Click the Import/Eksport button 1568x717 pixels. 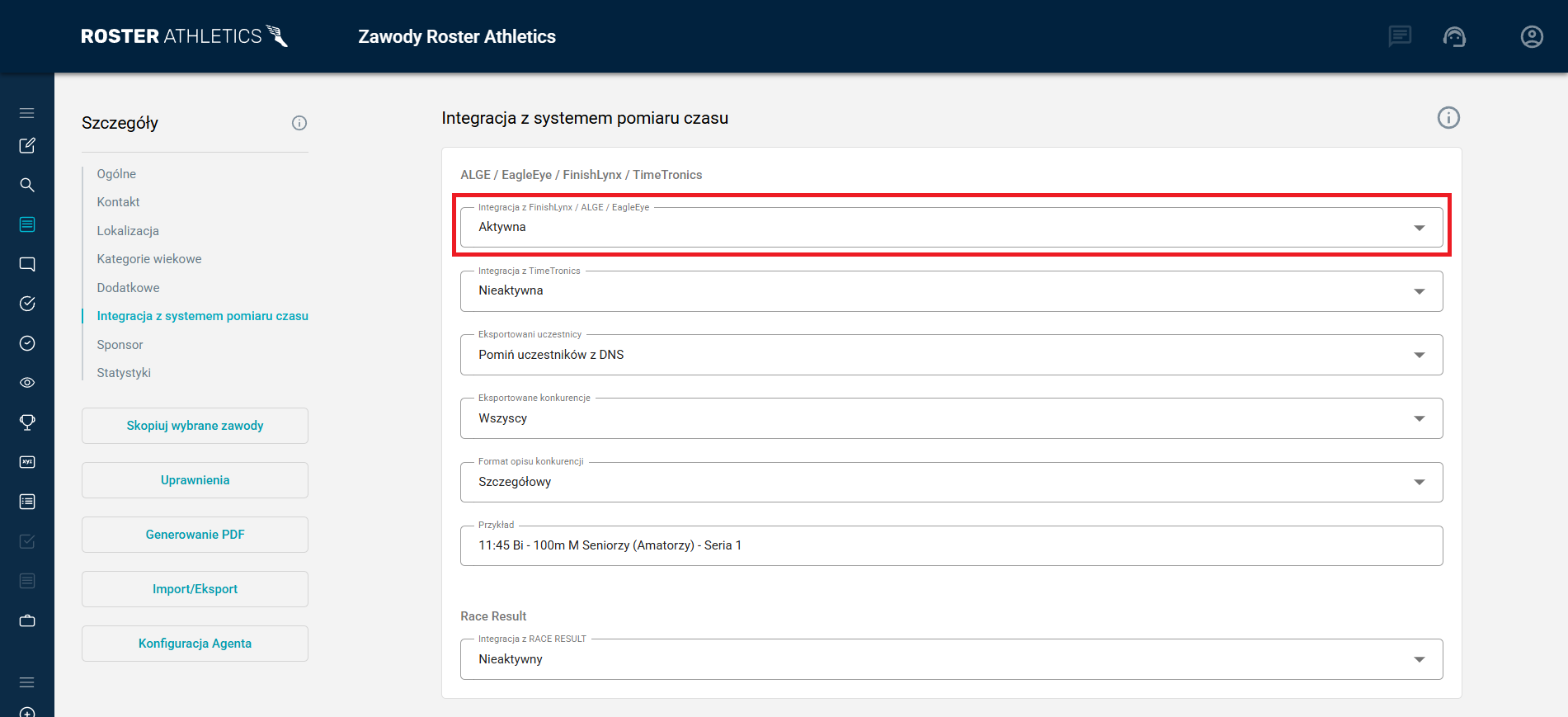coord(195,589)
